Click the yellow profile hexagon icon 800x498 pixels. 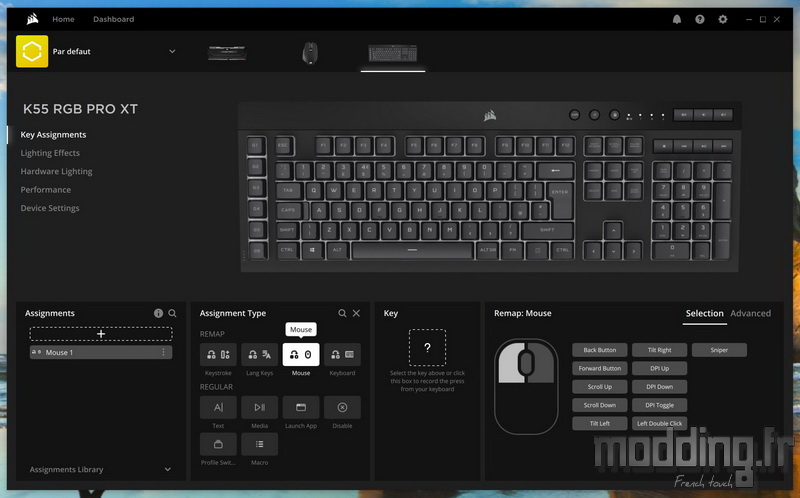click(x=32, y=51)
